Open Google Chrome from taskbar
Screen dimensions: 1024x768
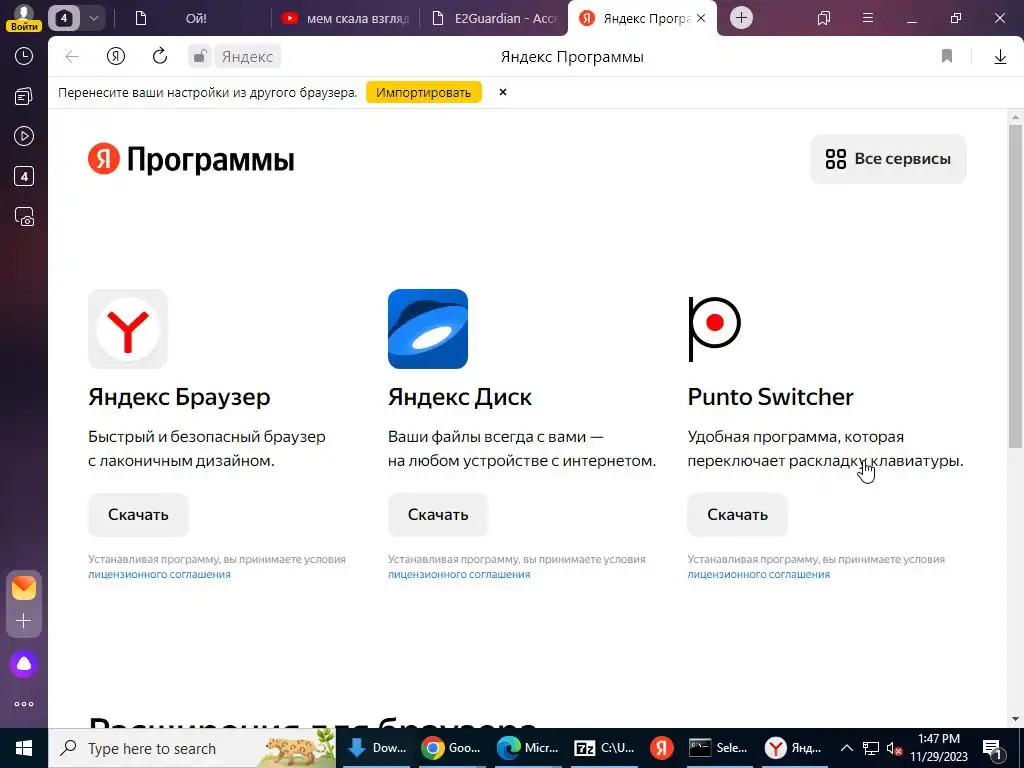click(451, 748)
